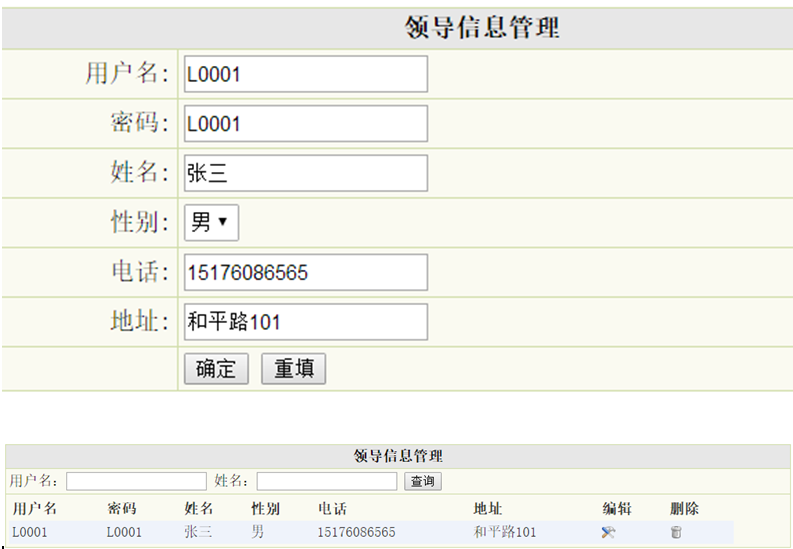793x549 pixels.
Task: Click the 密码: form label
Action: (x=140, y=122)
